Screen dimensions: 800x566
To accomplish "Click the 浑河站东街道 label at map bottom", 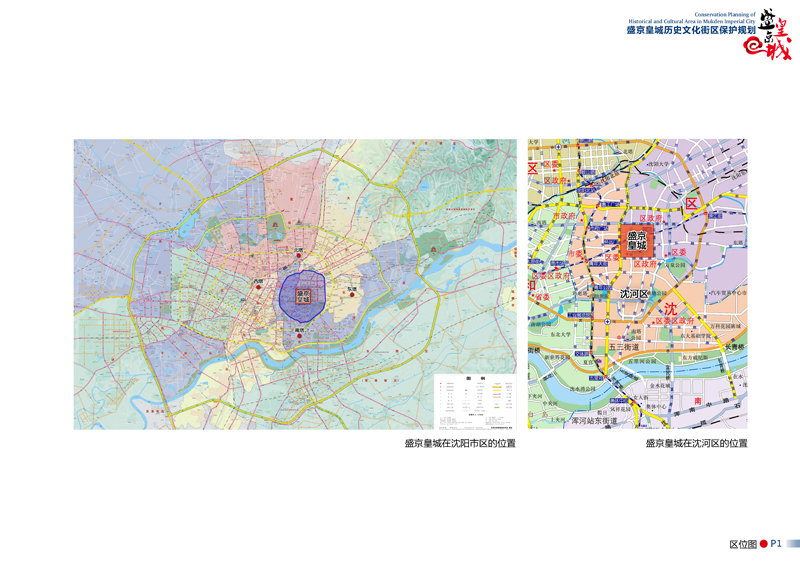I will [596, 422].
